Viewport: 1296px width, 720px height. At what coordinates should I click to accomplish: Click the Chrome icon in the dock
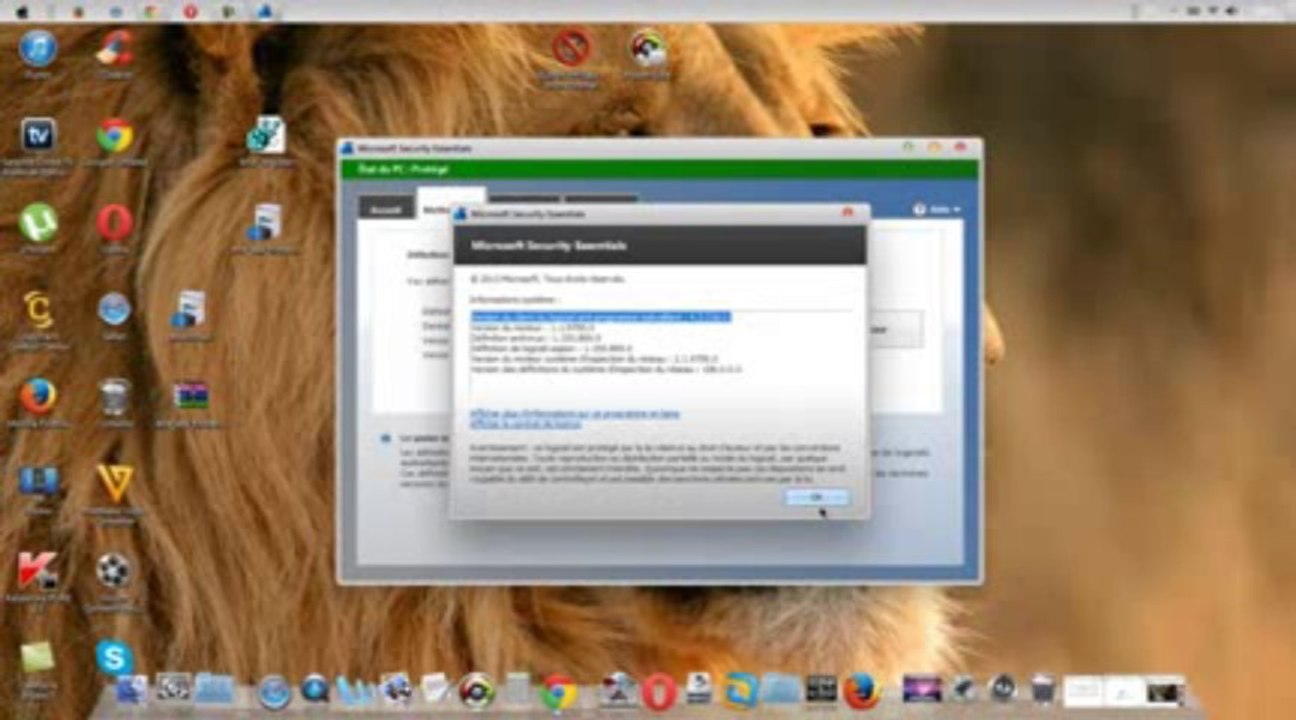pyautogui.click(x=560, y=692)
